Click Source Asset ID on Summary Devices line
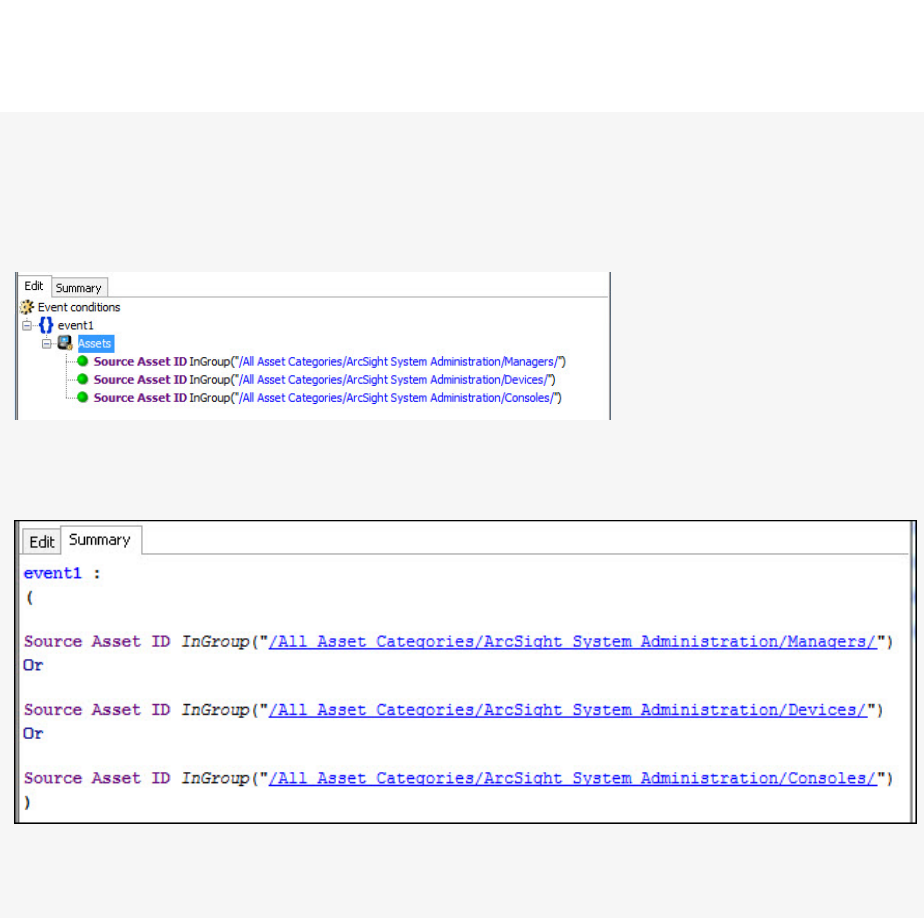Viewport: 924px width, 918px height. coord(97,710)
